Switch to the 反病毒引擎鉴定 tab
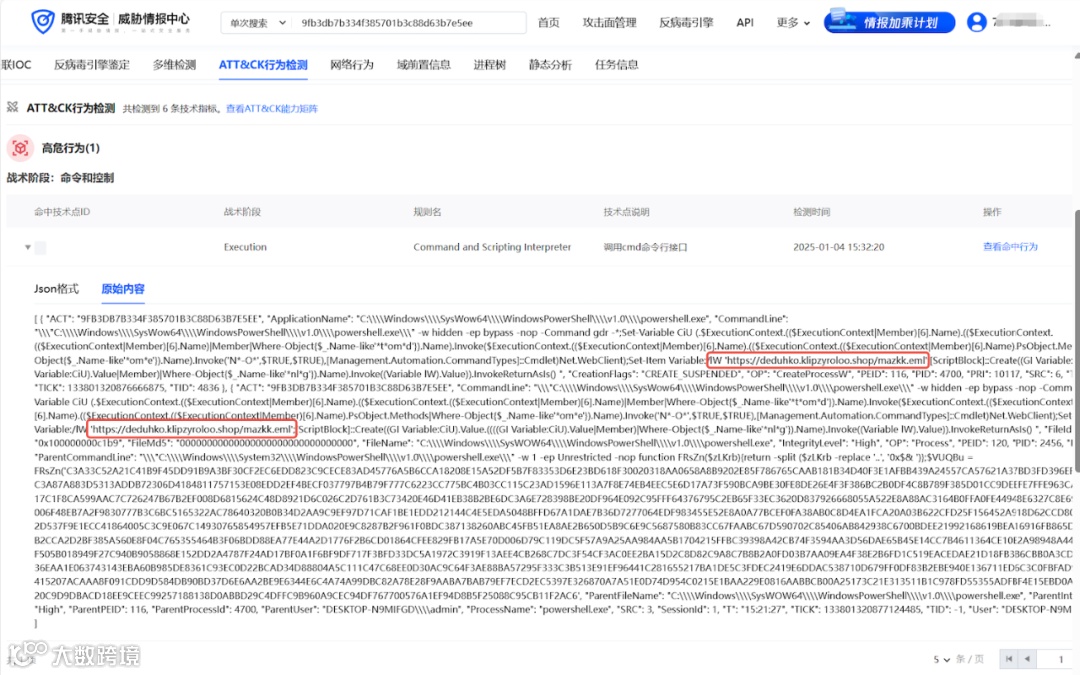This screenshot has height=675, width=1080. [92, 65]
